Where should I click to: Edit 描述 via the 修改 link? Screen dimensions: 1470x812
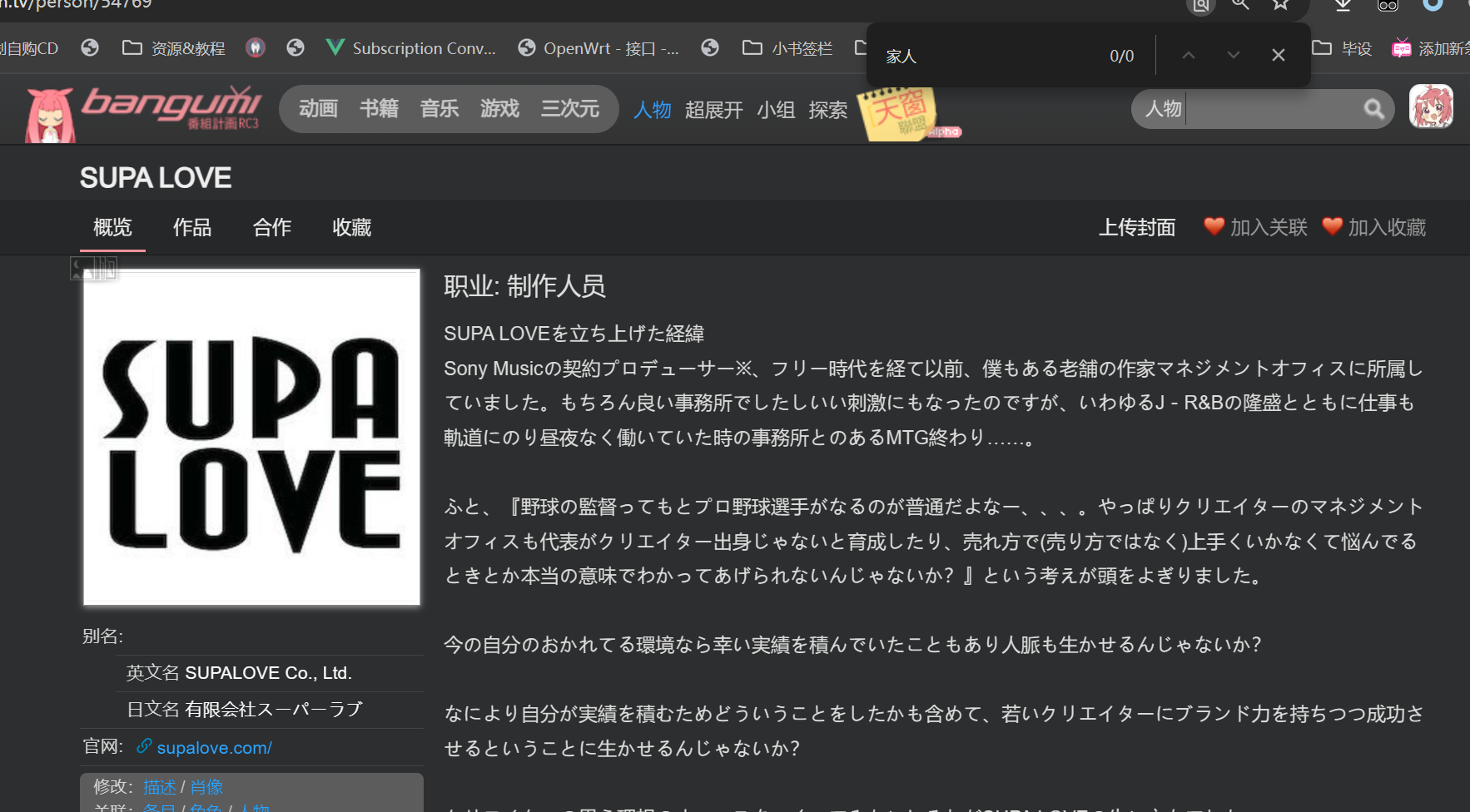pos(160,786)
